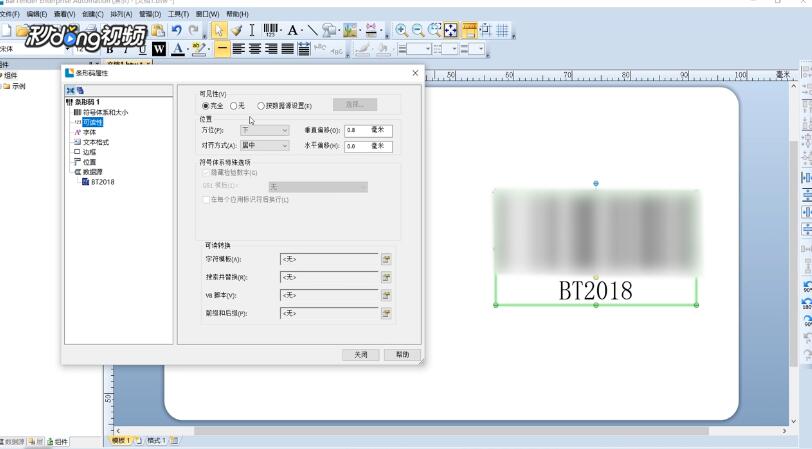This screenshot has width=812, height=449.
Task: Open the line width dropdown in toolbar
Action: pos(418,49)
